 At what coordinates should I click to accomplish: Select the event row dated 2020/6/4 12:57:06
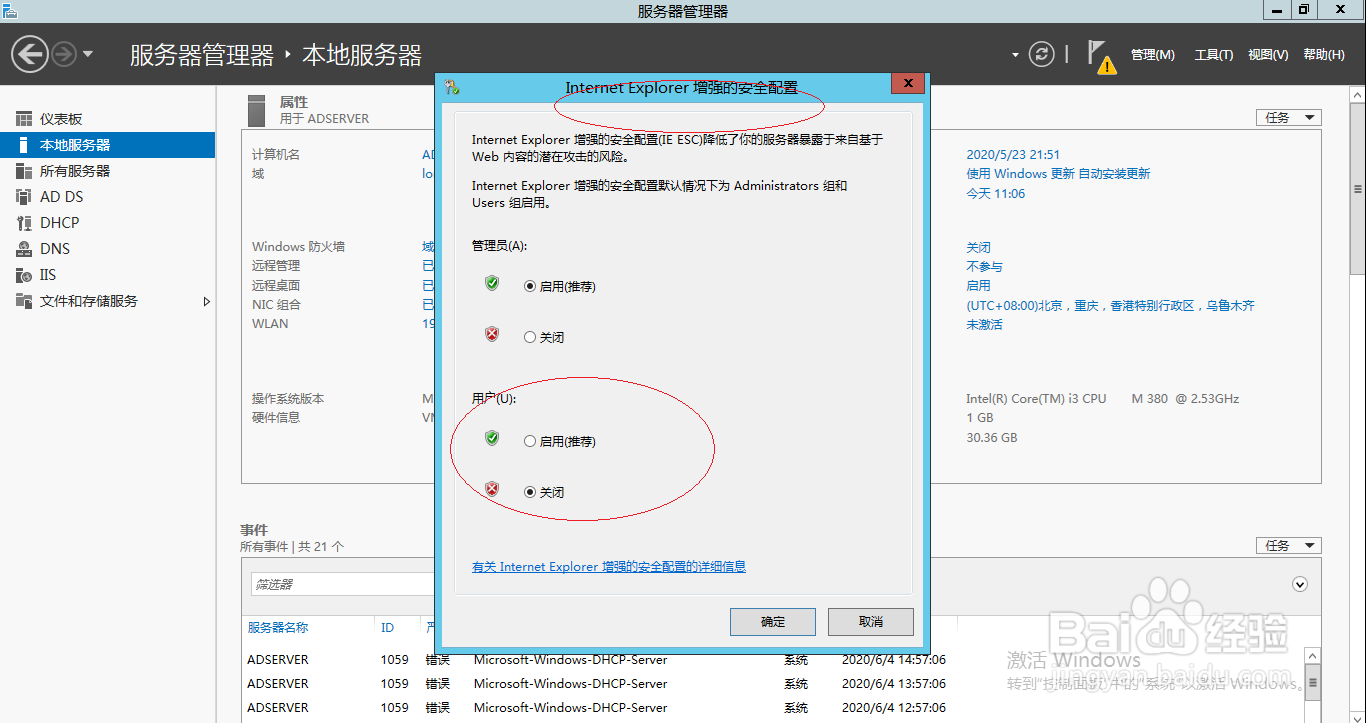[x=771, y=708]
